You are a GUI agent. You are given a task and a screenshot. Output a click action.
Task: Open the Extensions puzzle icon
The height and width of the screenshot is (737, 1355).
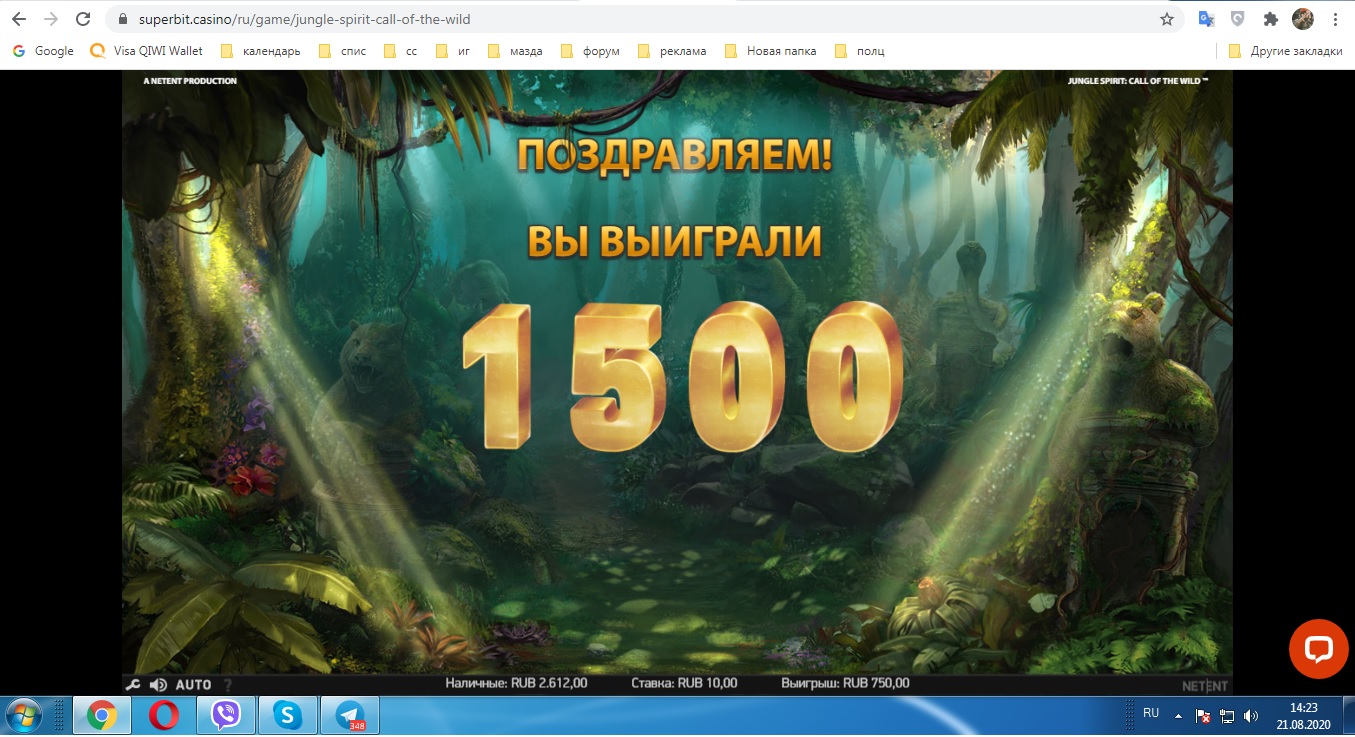pos(1270,19)
